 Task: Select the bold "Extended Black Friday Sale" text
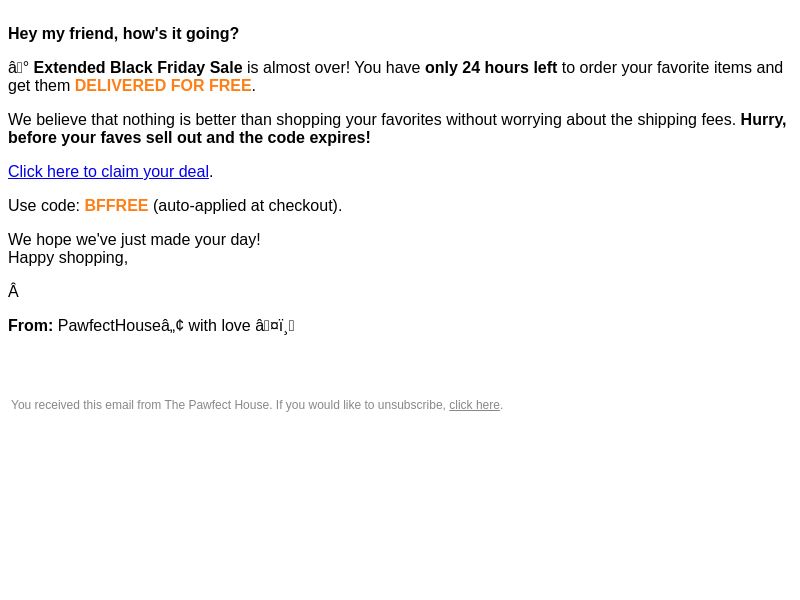point(138,67)
